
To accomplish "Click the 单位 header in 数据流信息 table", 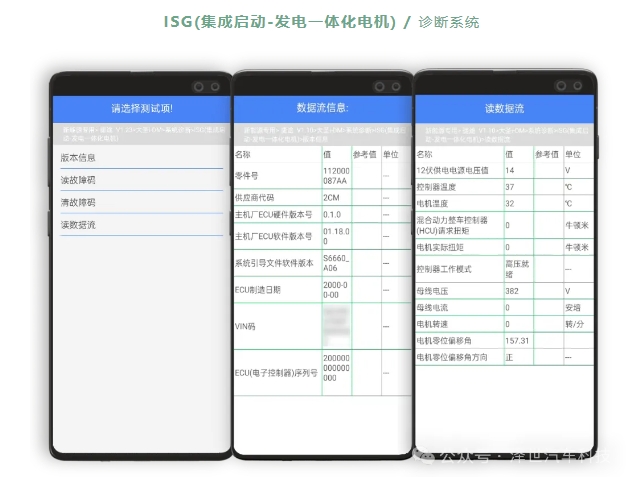I will (x=391, y=154).
